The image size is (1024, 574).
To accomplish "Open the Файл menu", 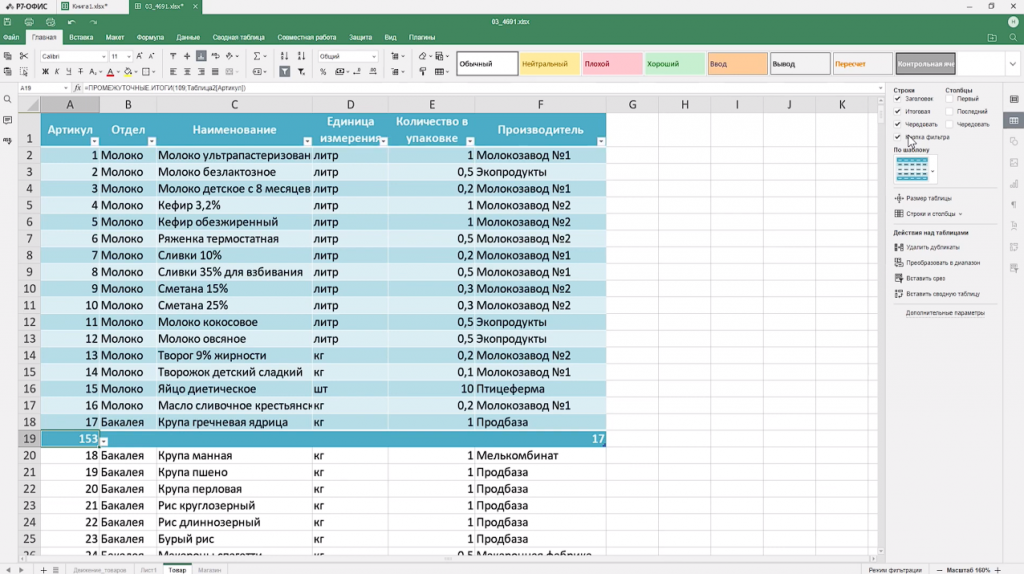I will pos(11,37).
